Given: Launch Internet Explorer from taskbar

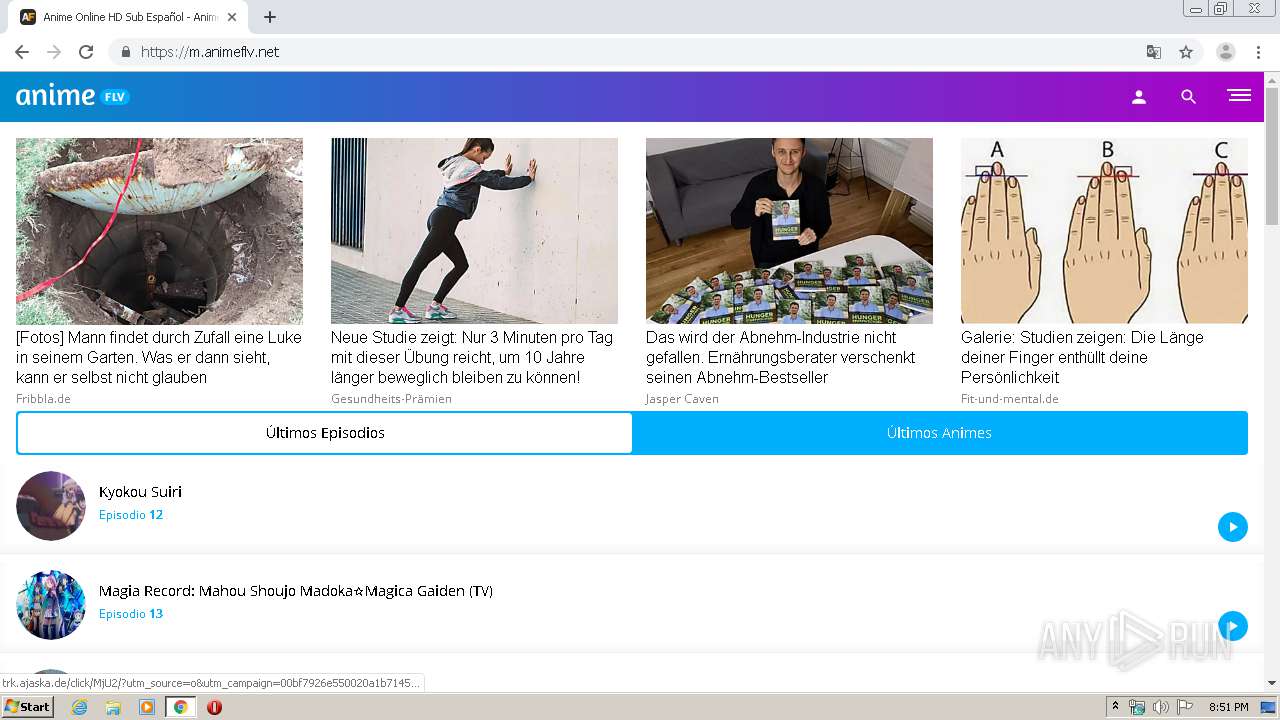Looking at the screenshot, I should [79, 707].
